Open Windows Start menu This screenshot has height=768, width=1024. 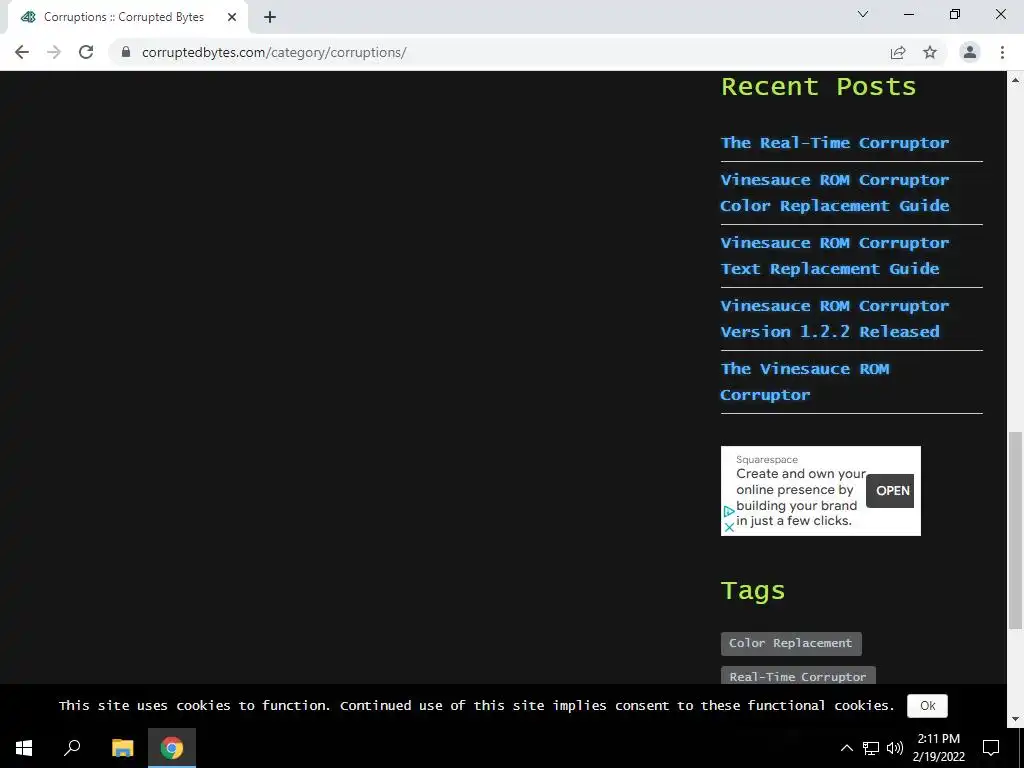(24, 748)
